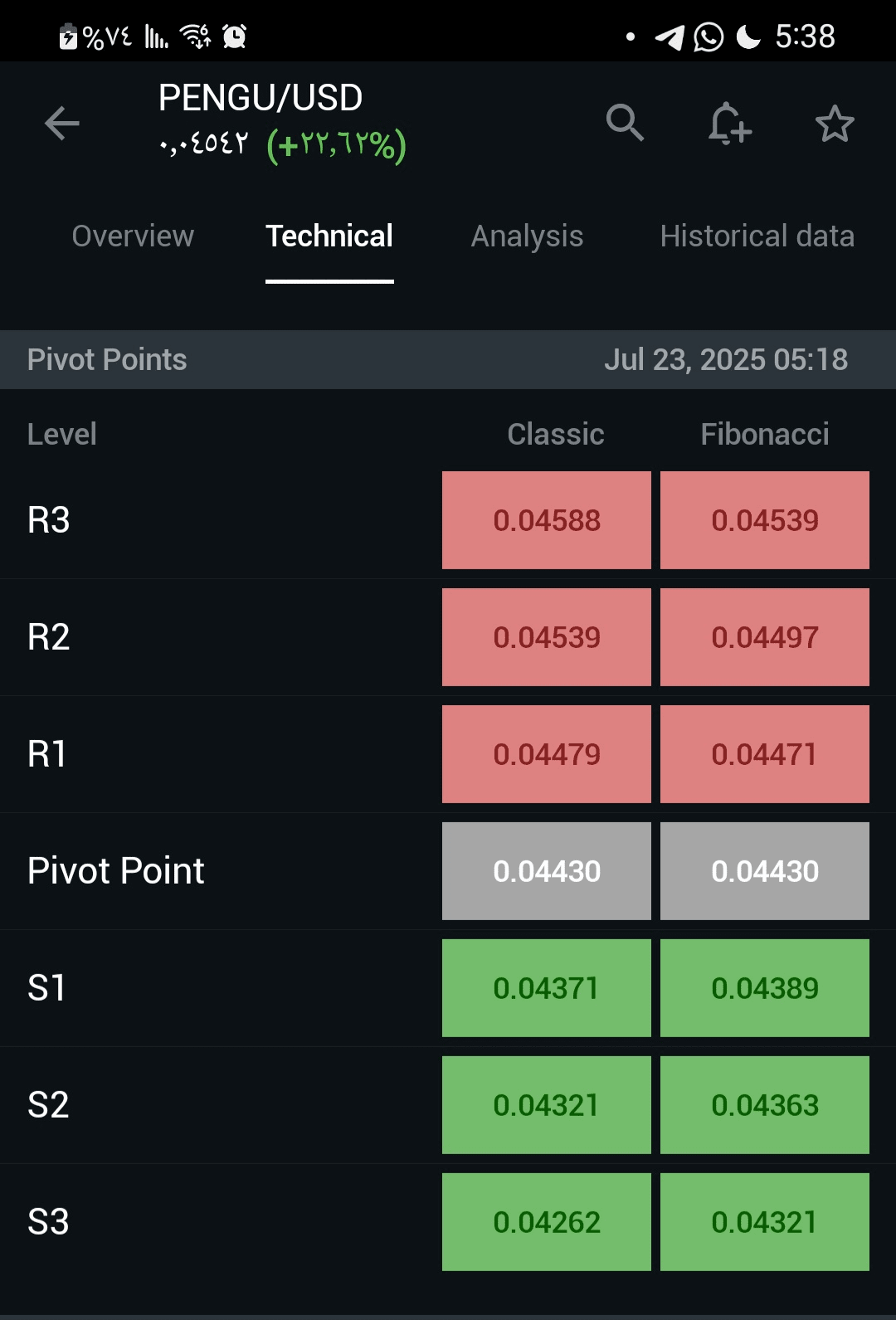The height and width of the screenshot is (1320, 896).
Task: Select the Technical tab
Action: point(329,236)
